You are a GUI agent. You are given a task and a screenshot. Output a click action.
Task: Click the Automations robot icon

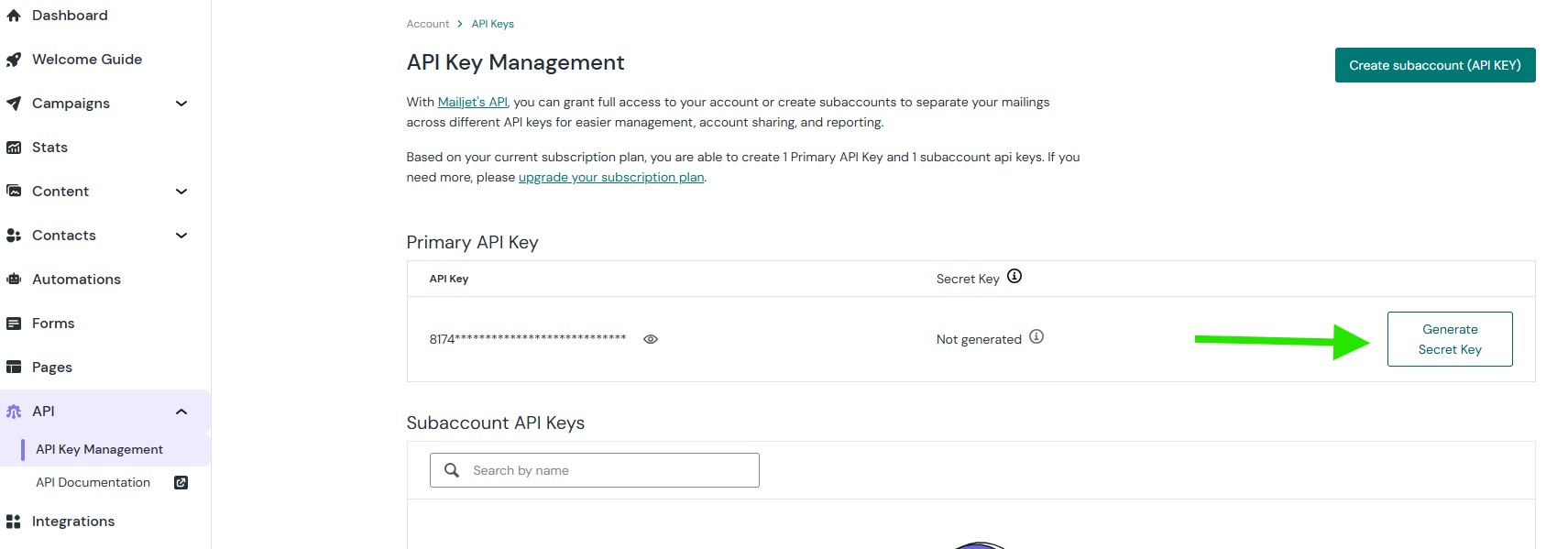pyautogui.click(x=14, y=280)
